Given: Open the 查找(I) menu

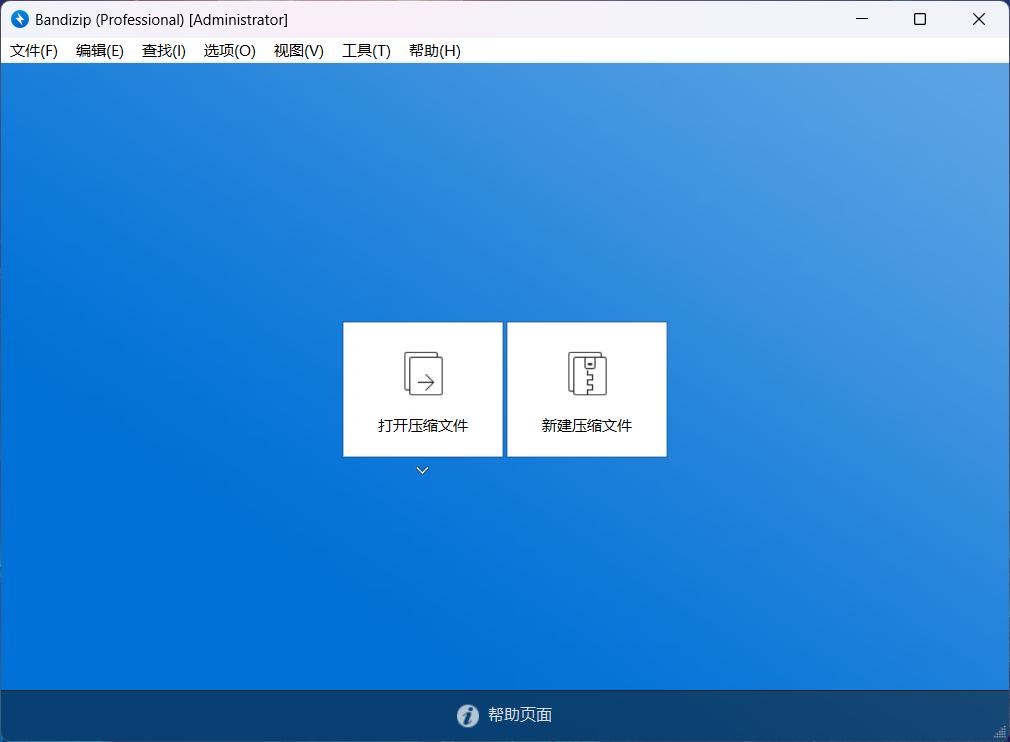Looking at the screenshot, I should 163,50.
